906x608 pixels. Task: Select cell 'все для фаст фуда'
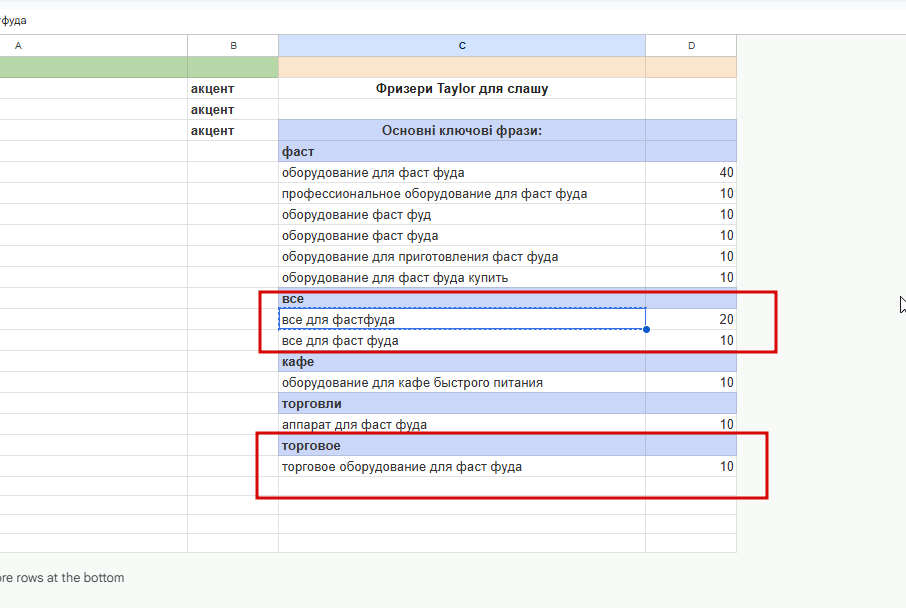[x=462, y=340]
